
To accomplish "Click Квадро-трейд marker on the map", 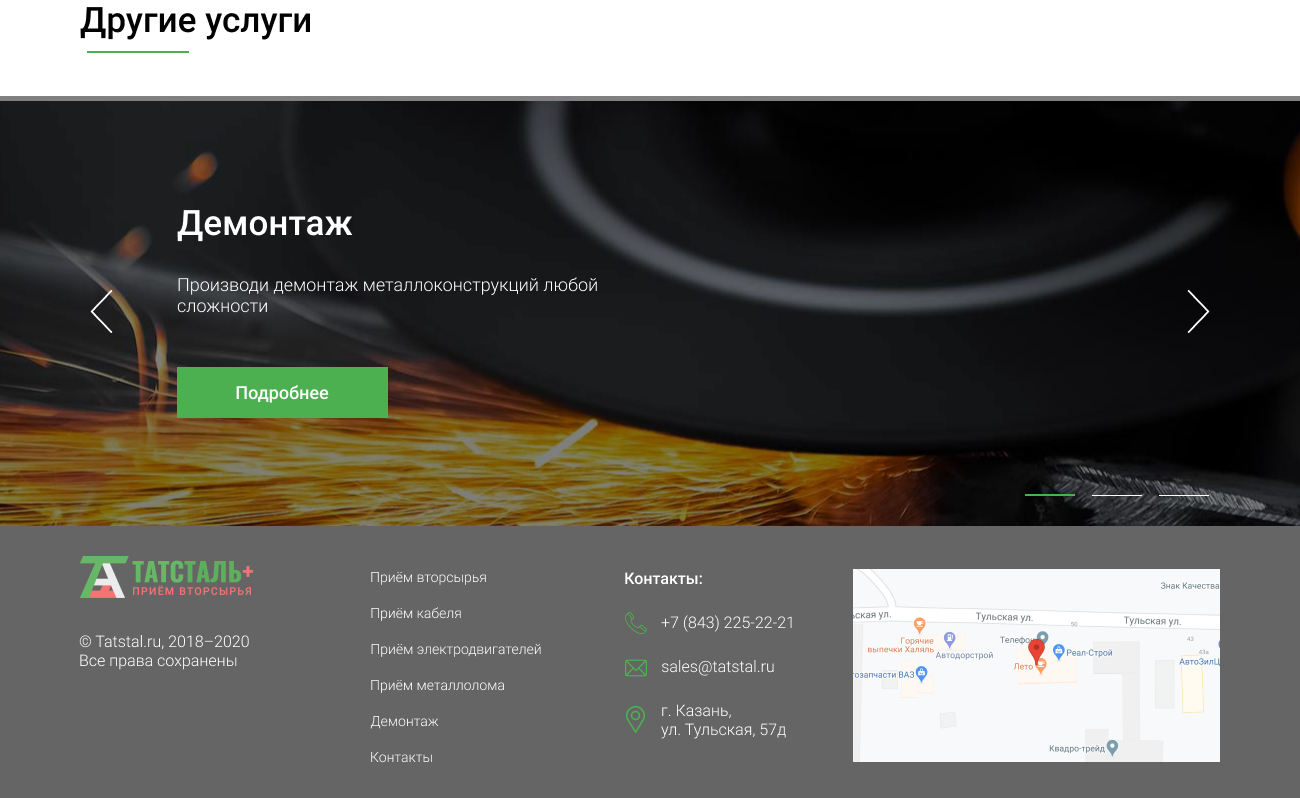I will 1112,747.
